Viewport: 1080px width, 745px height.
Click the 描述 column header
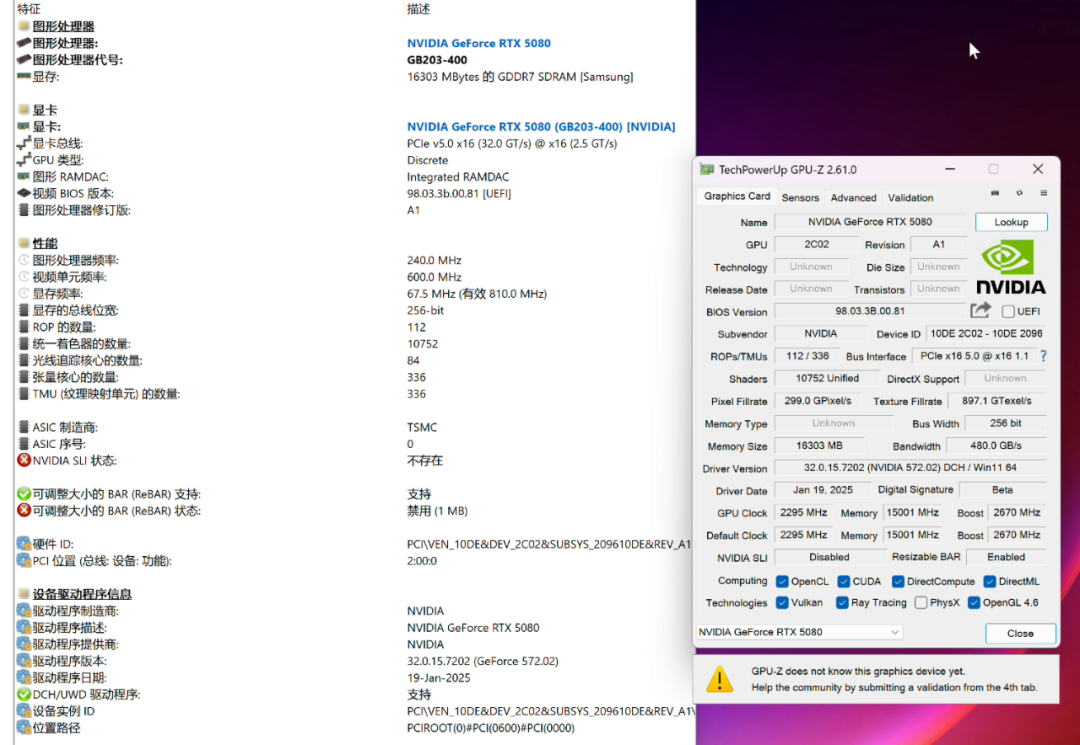(418, 9)
